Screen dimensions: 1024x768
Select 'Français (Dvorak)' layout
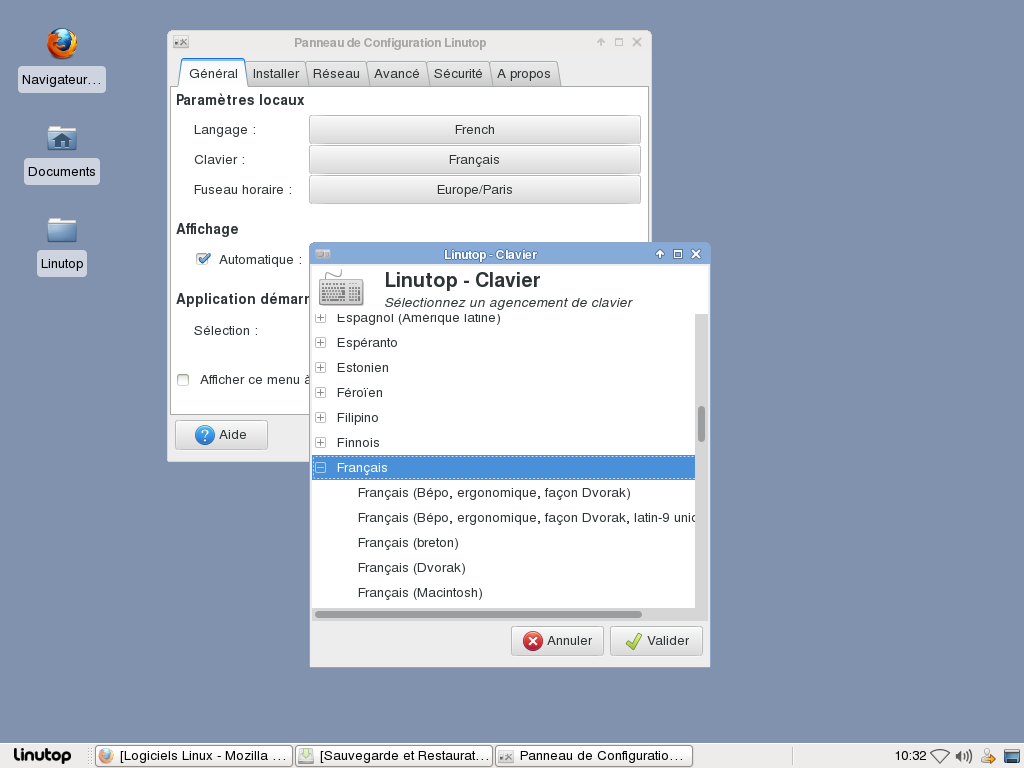click(504, 568)
